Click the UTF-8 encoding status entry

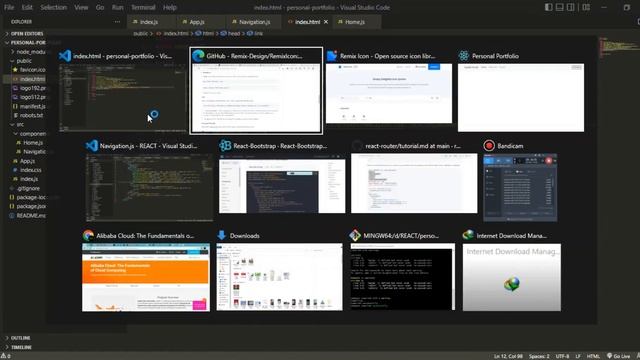pos(562,356)
